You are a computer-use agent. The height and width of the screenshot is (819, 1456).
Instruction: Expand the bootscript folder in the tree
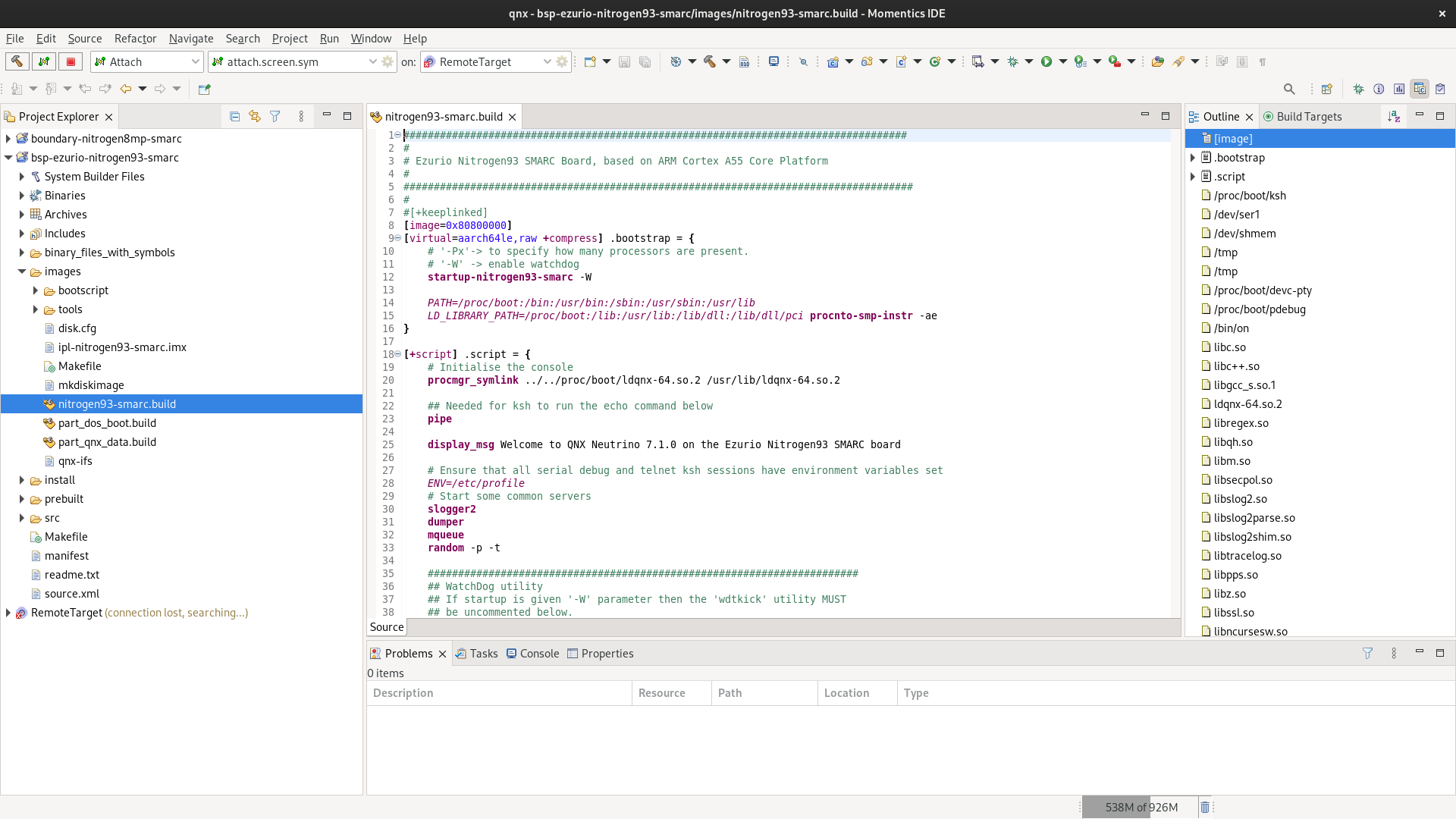tap(36, 290)
